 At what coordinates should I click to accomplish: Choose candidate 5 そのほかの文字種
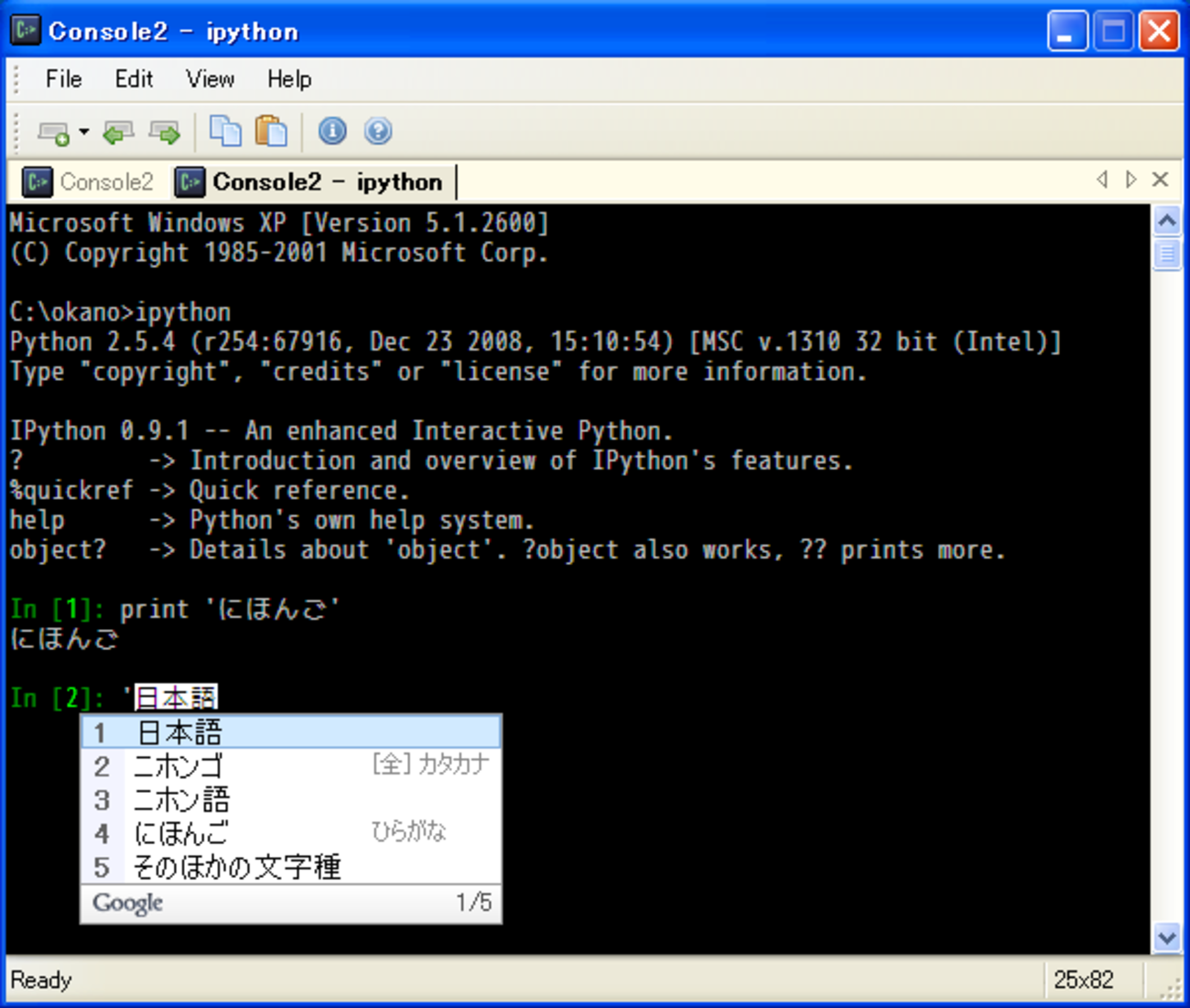(x=291, y=866)
